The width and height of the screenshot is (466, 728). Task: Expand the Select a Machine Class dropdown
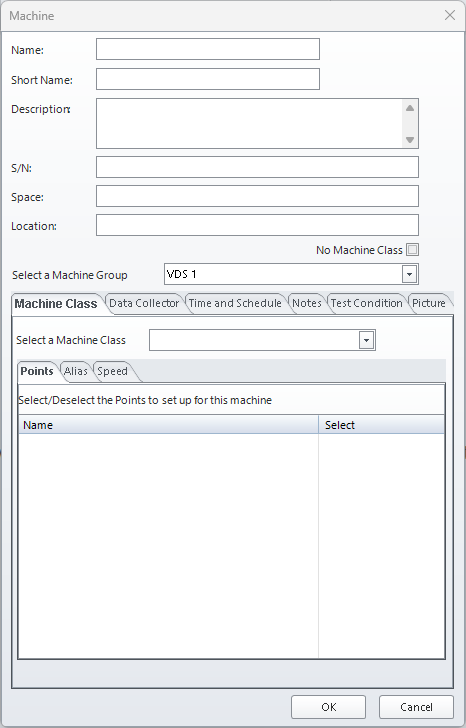[366, 340]
